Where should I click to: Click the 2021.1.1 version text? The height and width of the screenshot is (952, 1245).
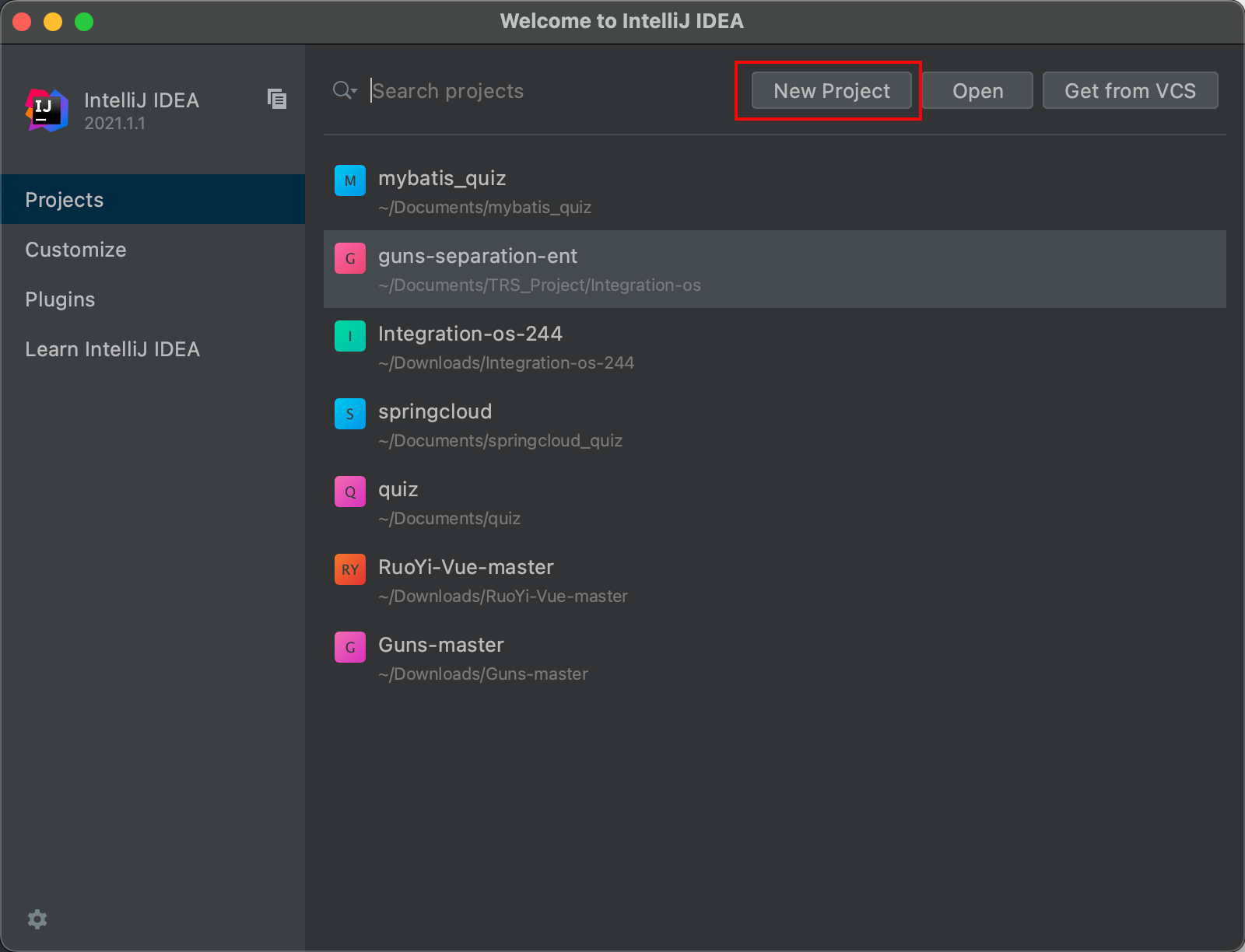(x=114, y=124)
